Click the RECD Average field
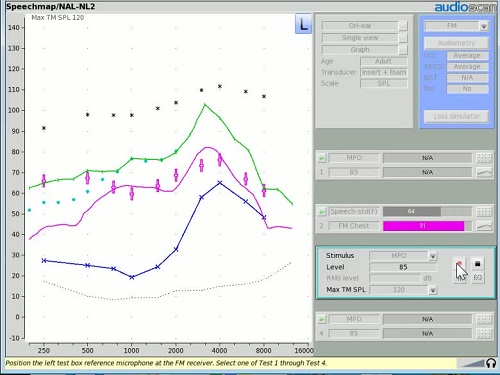The width and height of the screenshot is (500, 375). (467, 67)
